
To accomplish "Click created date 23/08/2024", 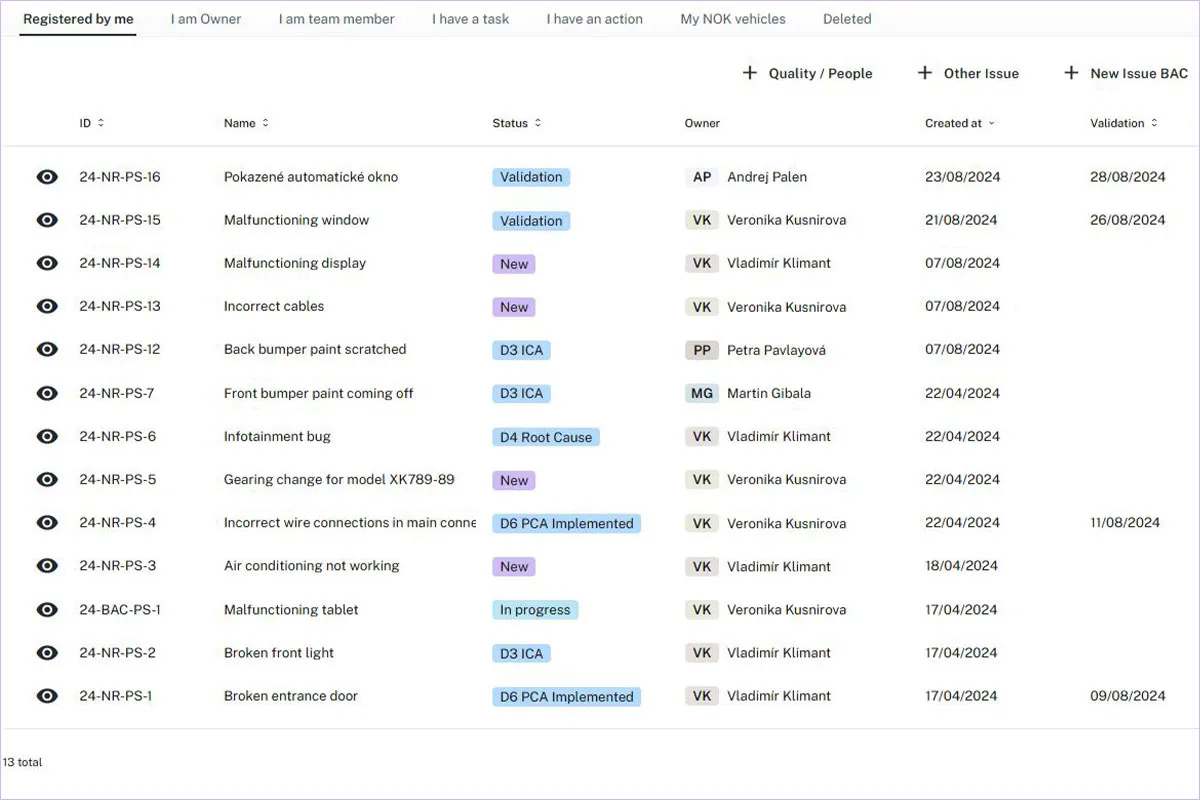I will tap(962, 177).
